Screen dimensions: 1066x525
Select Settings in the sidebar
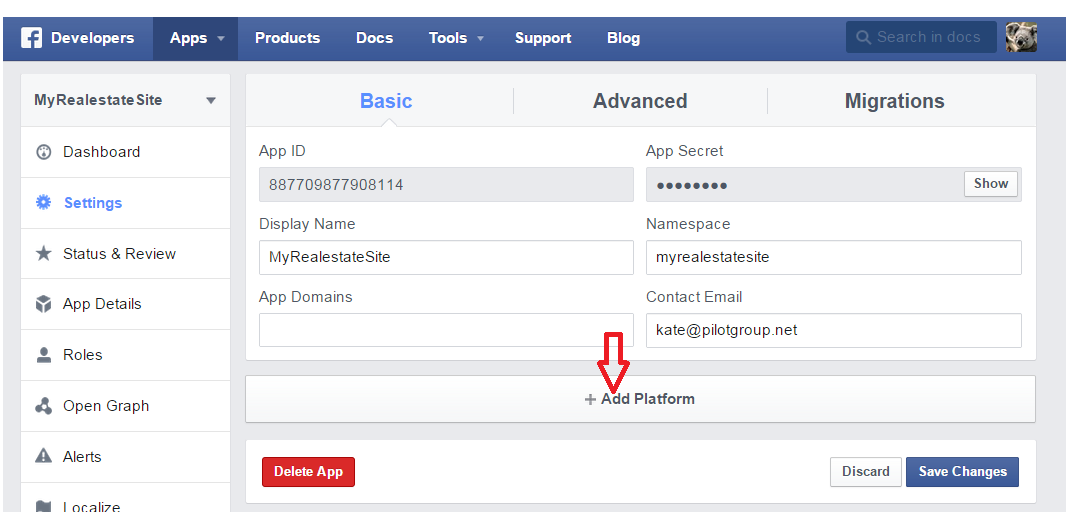(x=126, y=203)
